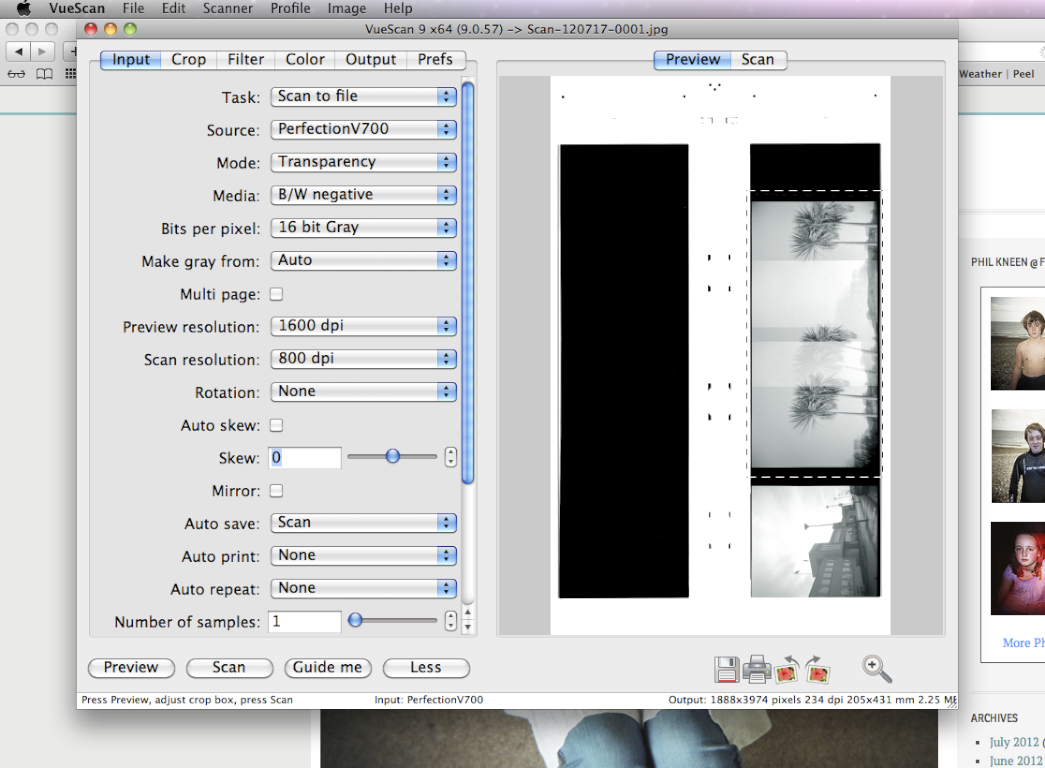This screenshot has height=768, width=1045.
Task: Rotate the image left with the photo icon
Action: click(x=788, y=669)
